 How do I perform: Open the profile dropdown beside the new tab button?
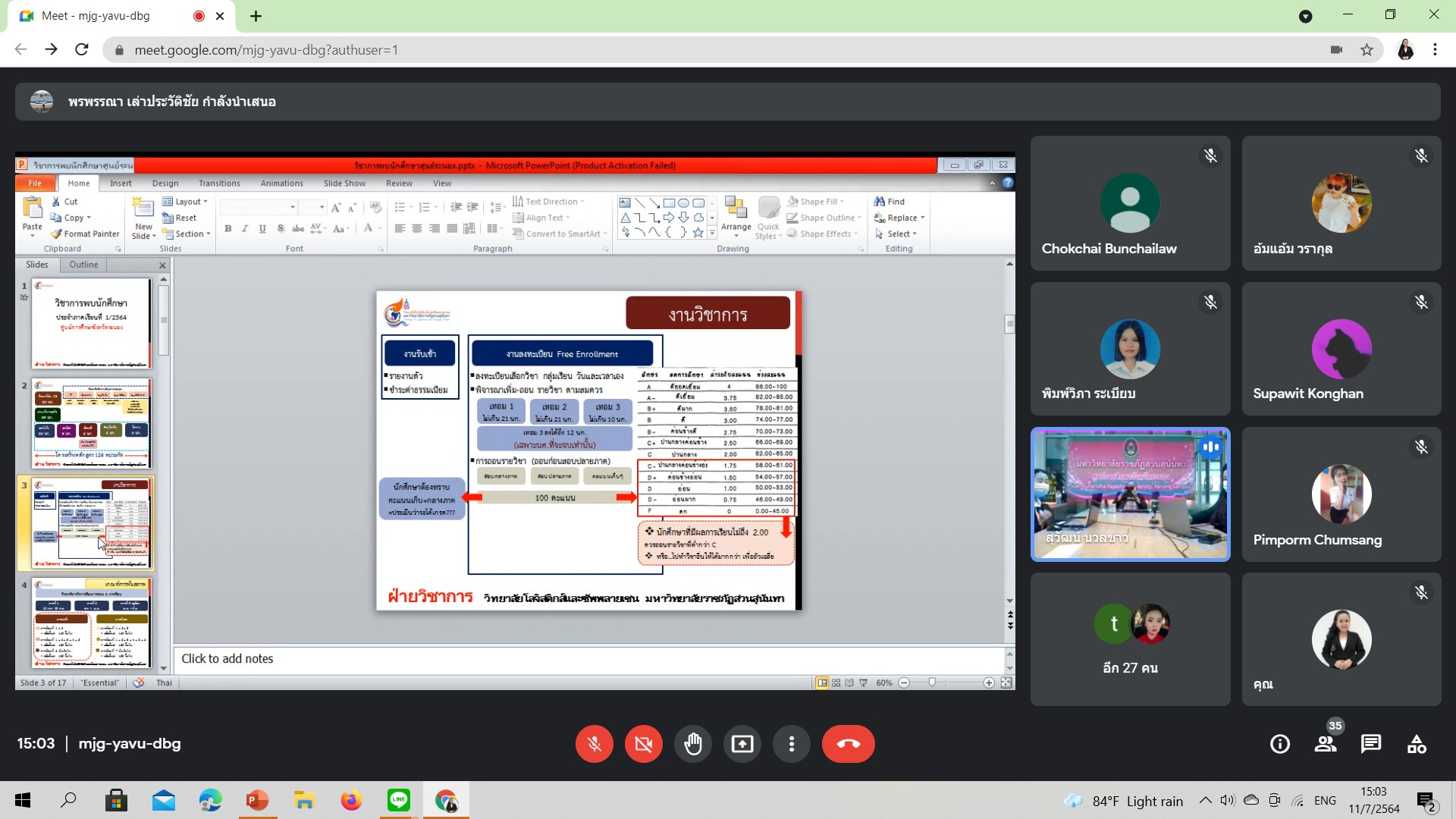tap(1305, 16)
